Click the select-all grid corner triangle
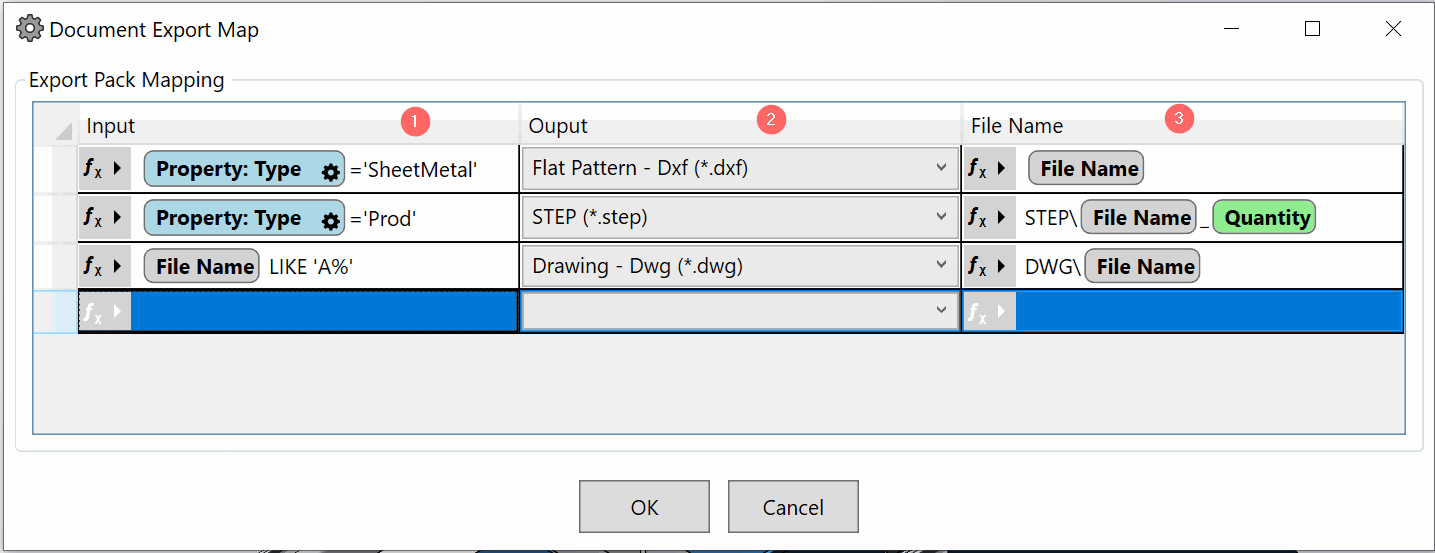The width and height of the screenshot is (1435, 553). pyautogui.click(x=62, y=131)
